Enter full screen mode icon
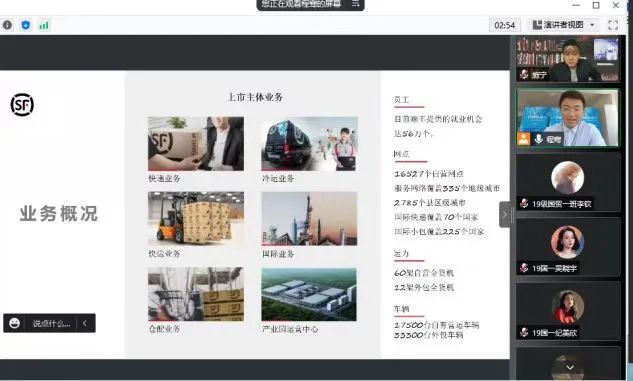This screenshot has width=633, height=381. tap(613, 25)
